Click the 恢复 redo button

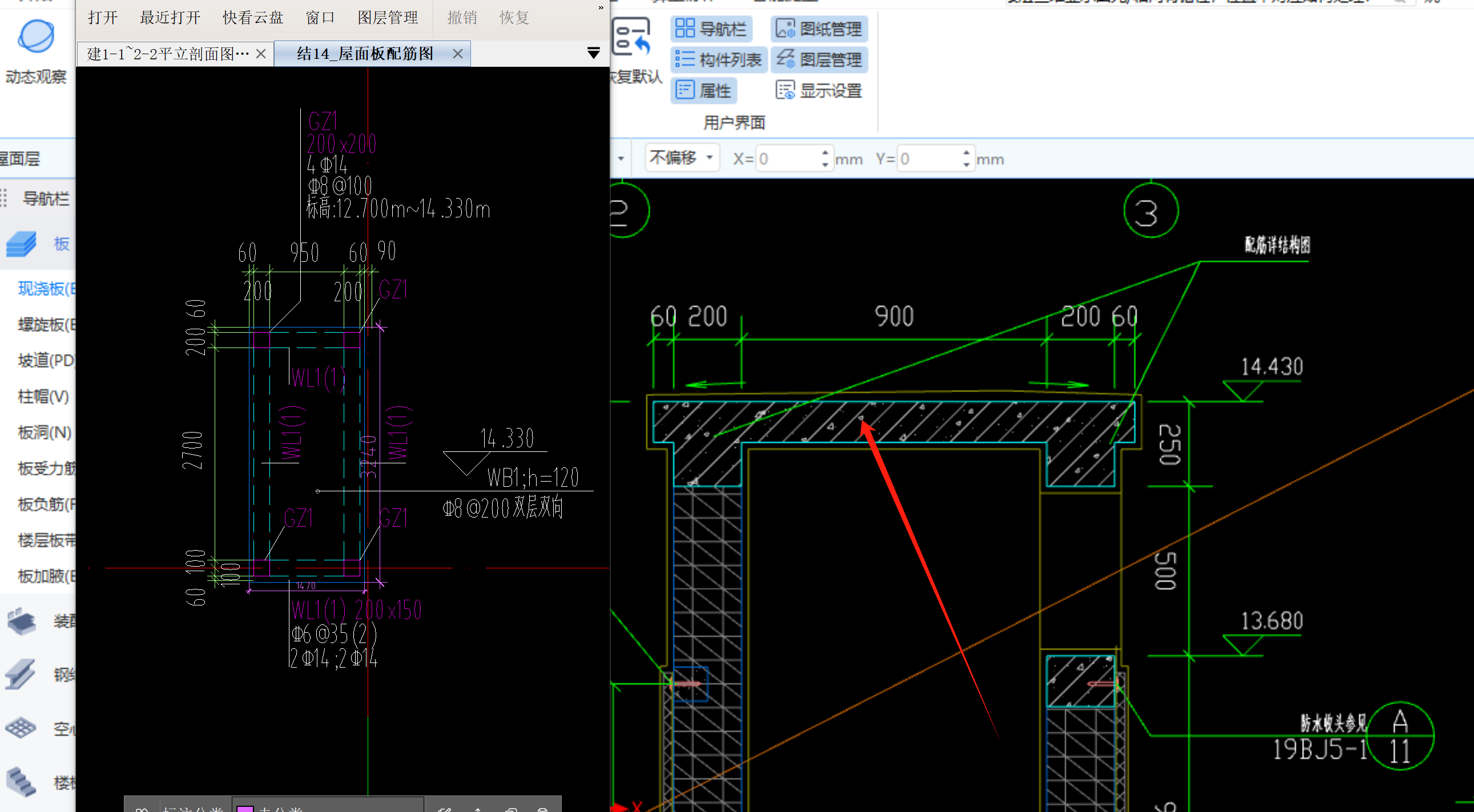(x=514, y=18)
